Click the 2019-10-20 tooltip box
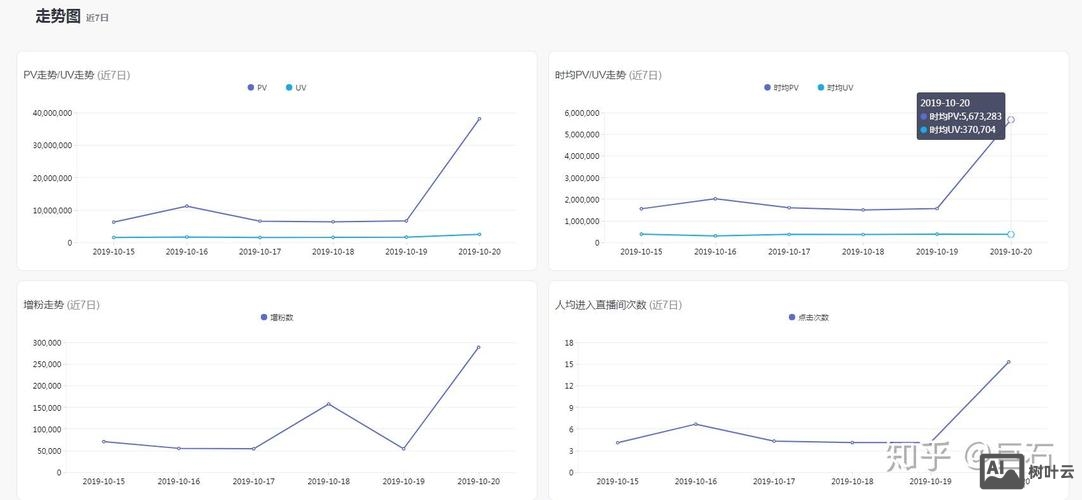Viewport: 1082px width, 500px height. click(x=960, y=116)
